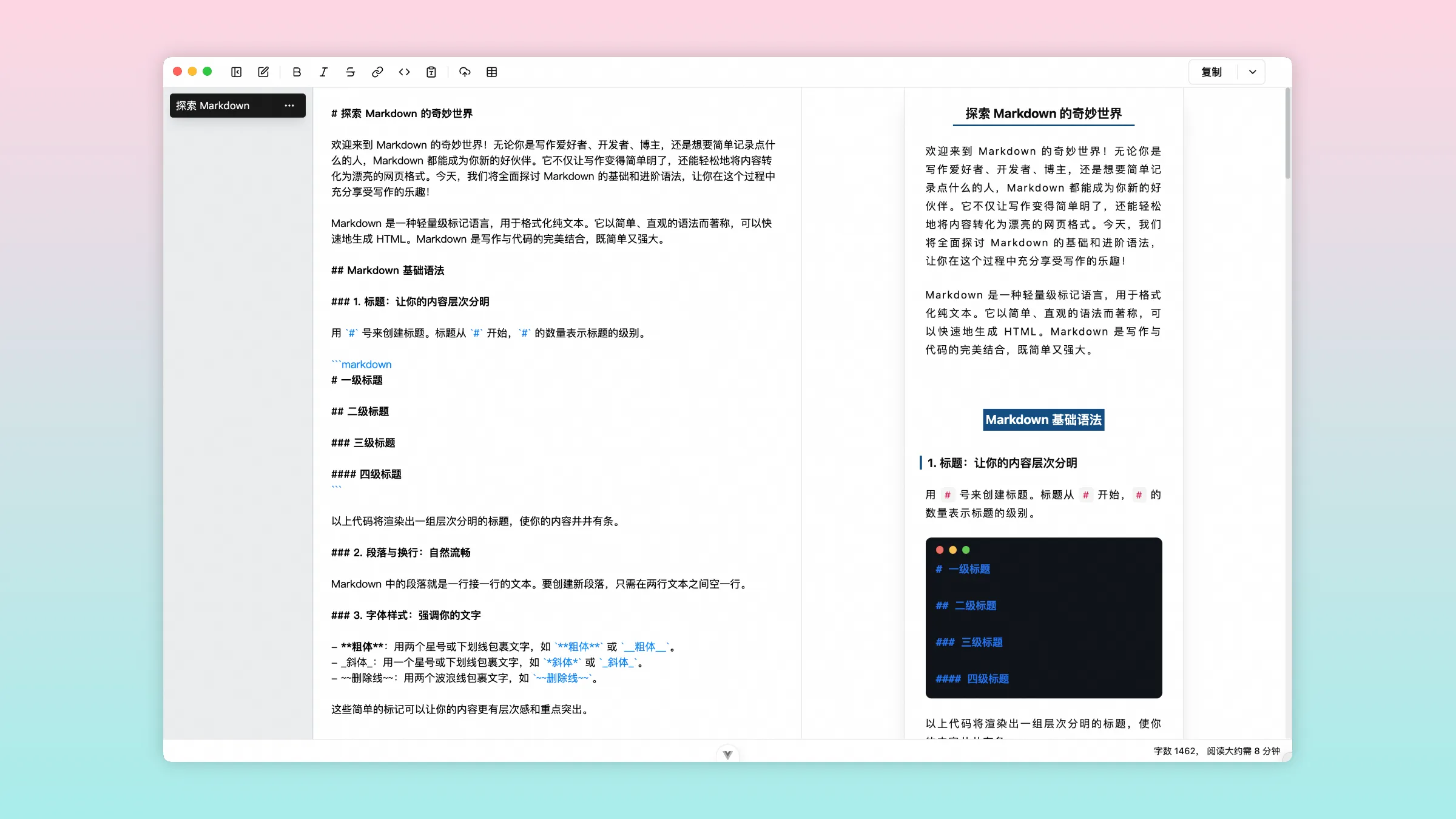Insert a hyperlink
Viewport: 1456px width, 819px height.
pos(377,72)
